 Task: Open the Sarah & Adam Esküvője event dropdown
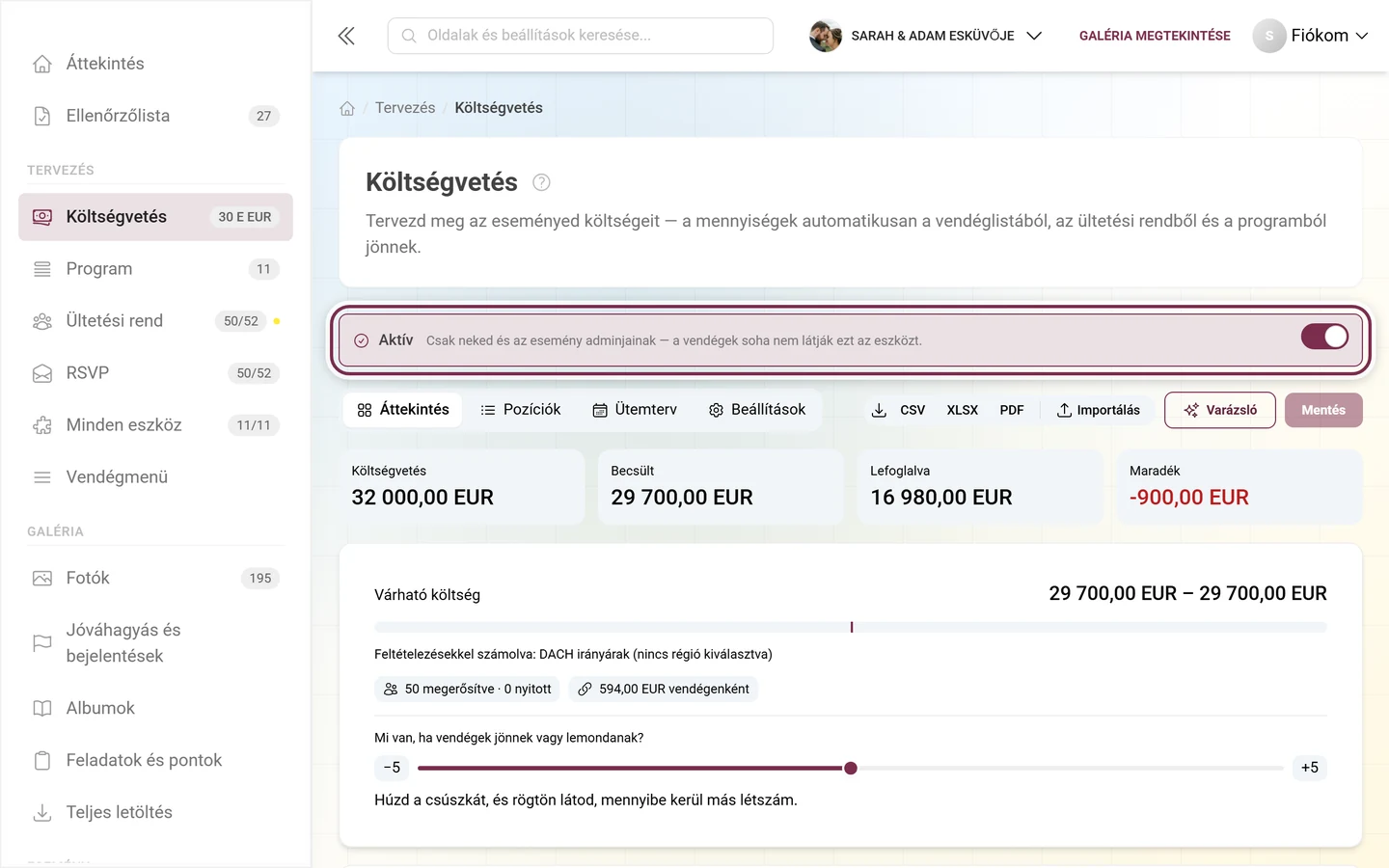(x=926, y=36)
